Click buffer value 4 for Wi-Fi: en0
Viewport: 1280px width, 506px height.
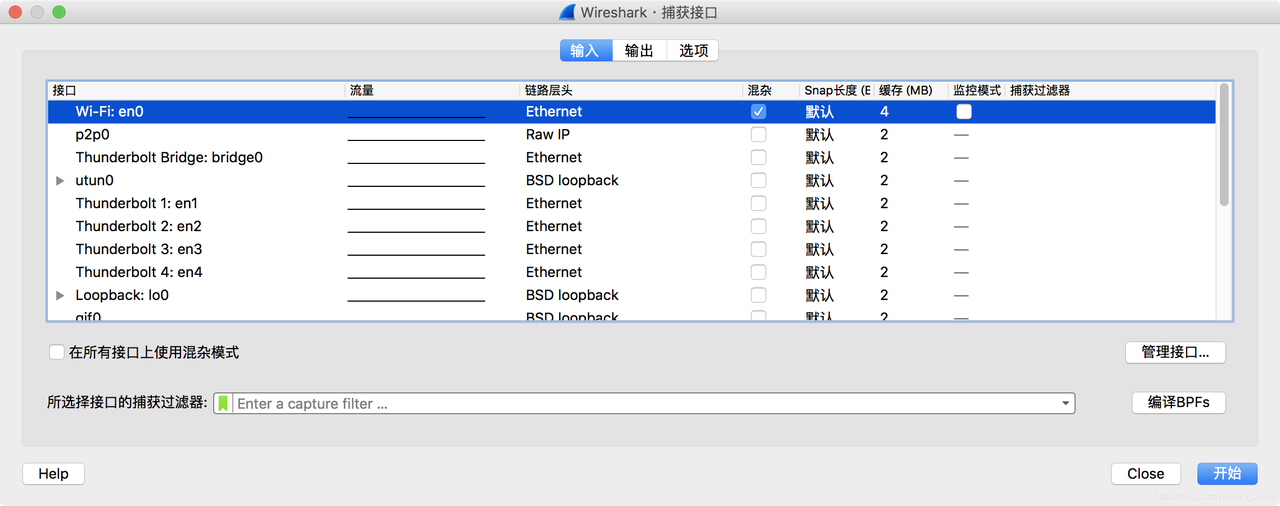[884, 112]
